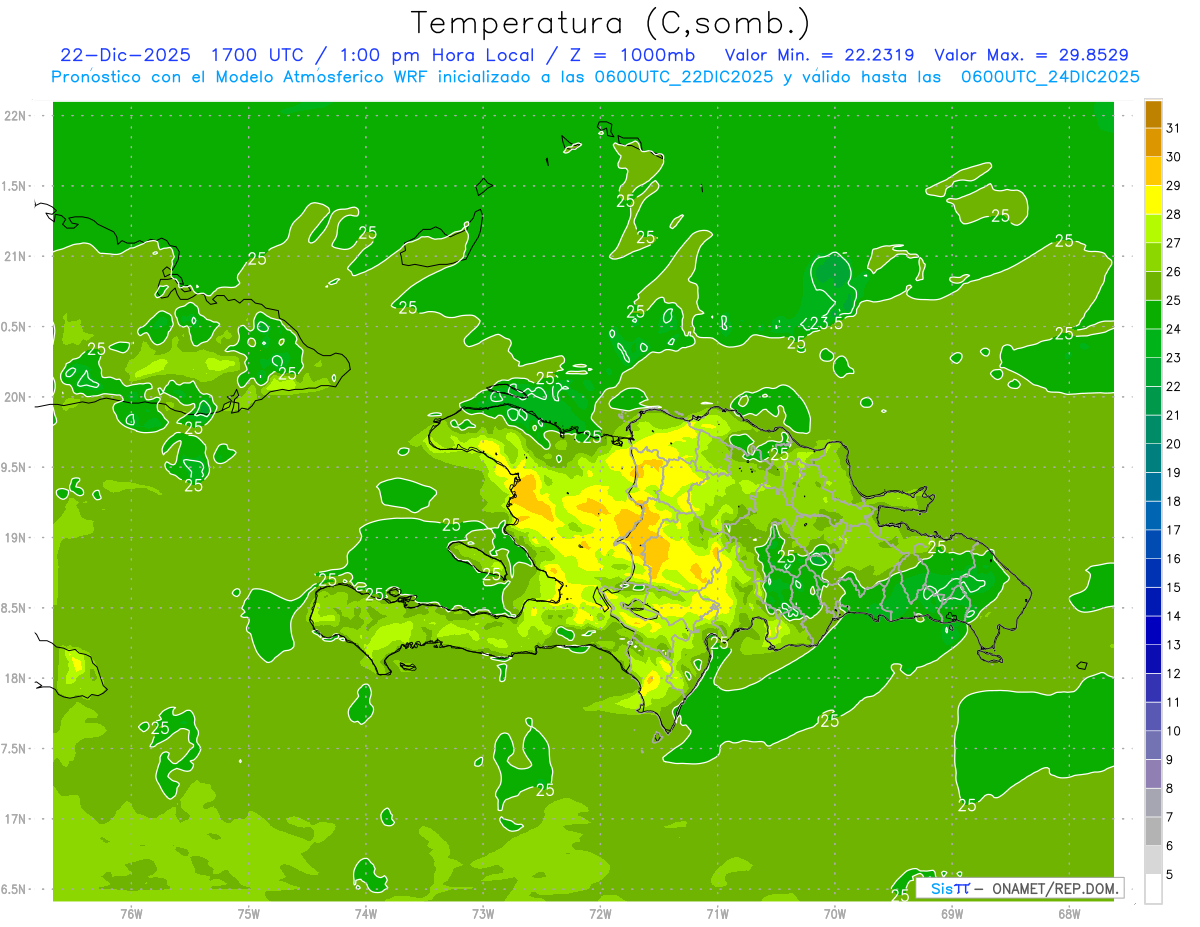Screen dimensions: 1200x927
Task: Click the "68W" longitude label
Action: (x=1069, y=914)
